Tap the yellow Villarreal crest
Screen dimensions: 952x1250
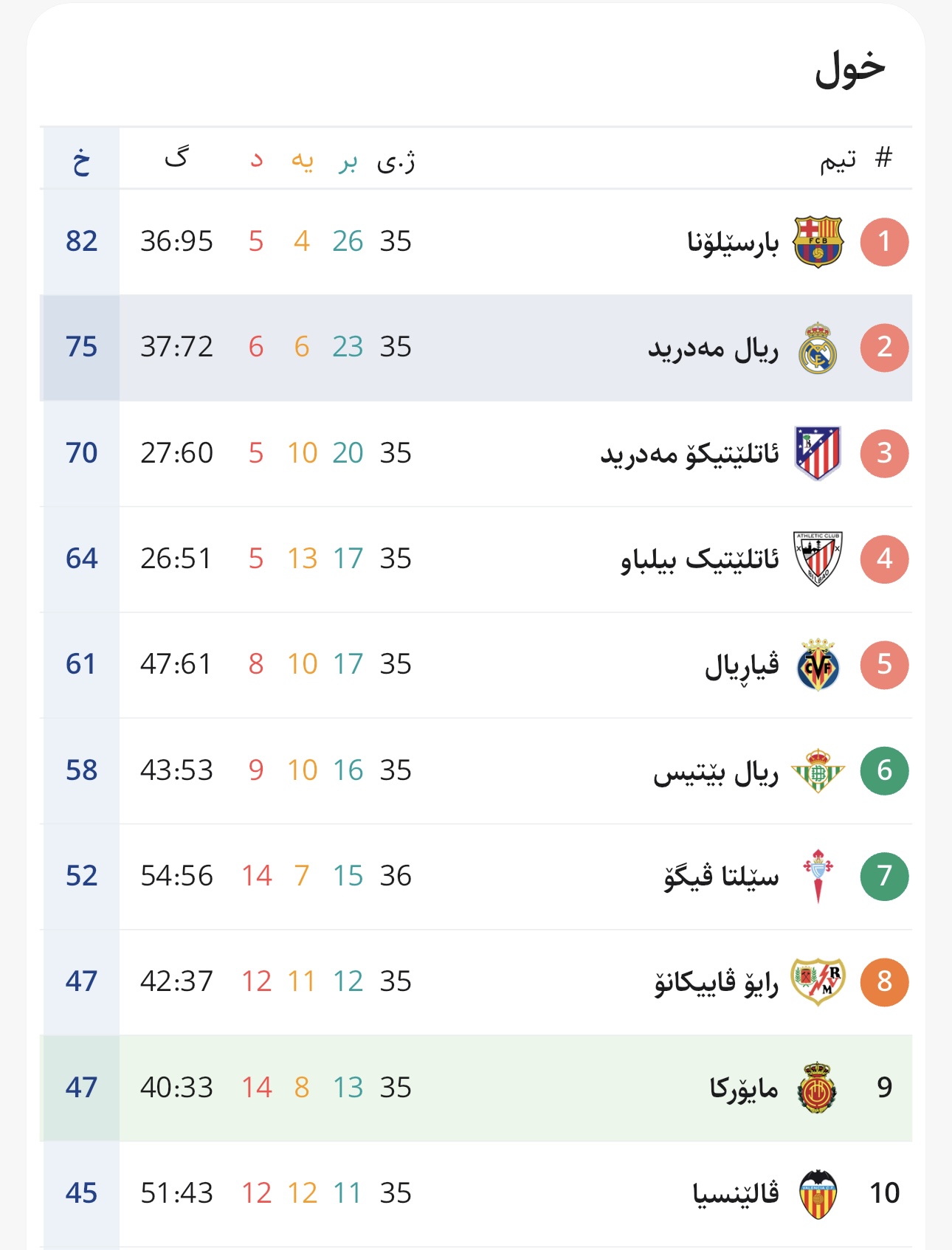(x=818, y=664)
